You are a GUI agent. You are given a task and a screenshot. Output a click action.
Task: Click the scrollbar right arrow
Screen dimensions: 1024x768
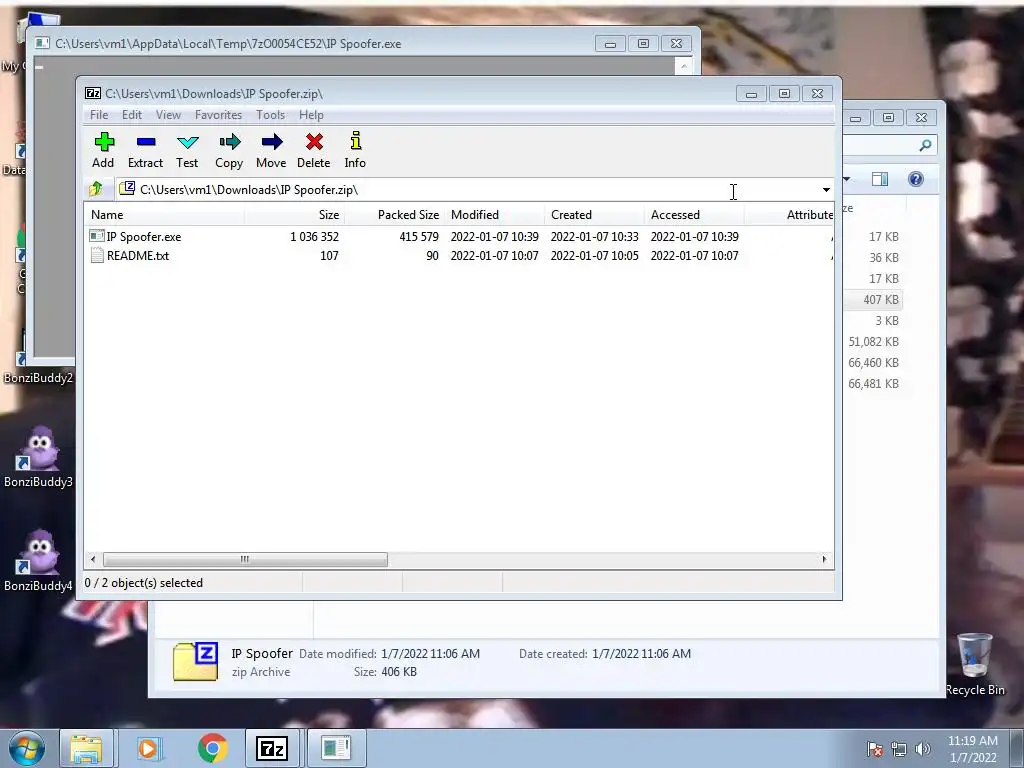point(824,559)
